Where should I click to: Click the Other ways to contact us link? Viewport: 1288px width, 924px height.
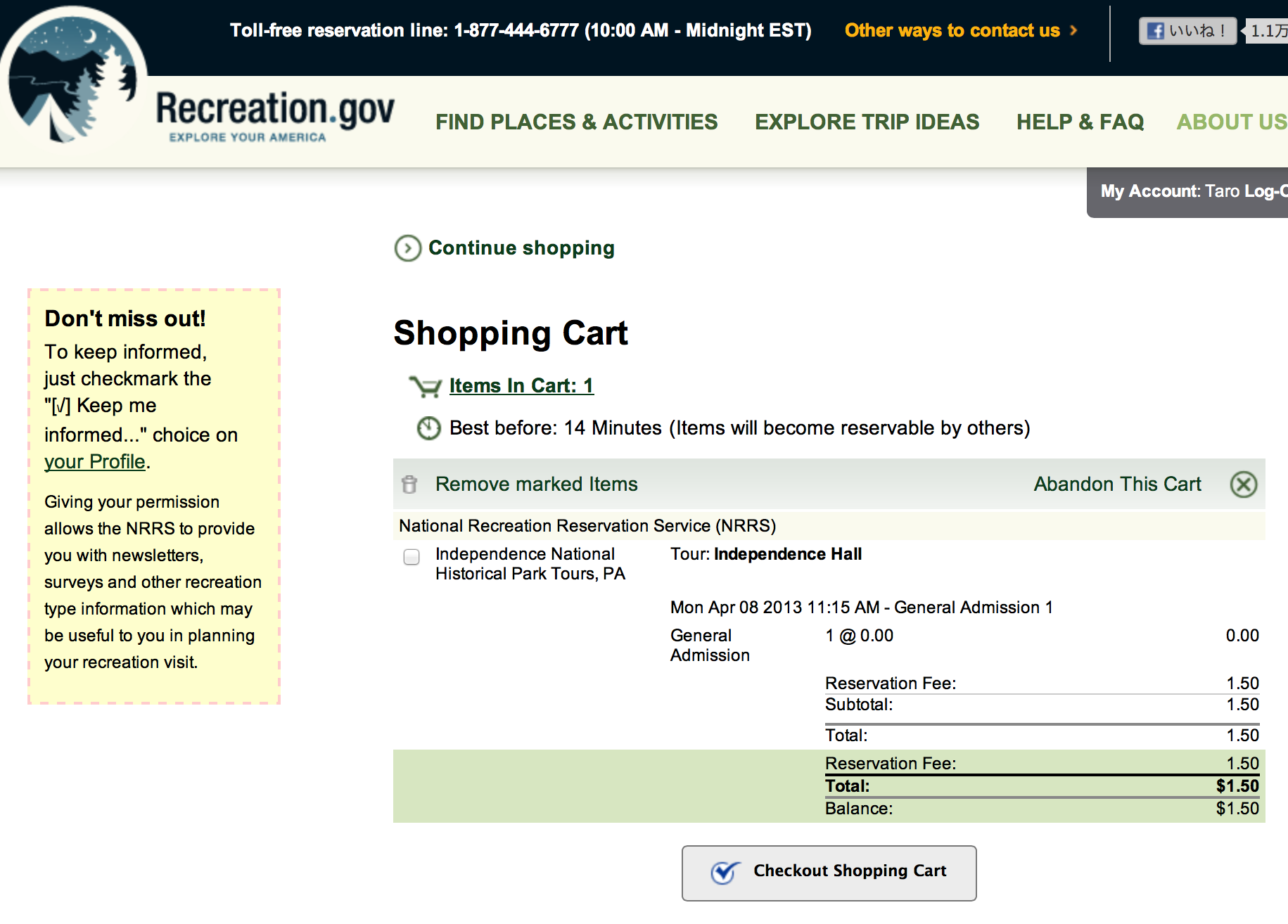point(952,30)
